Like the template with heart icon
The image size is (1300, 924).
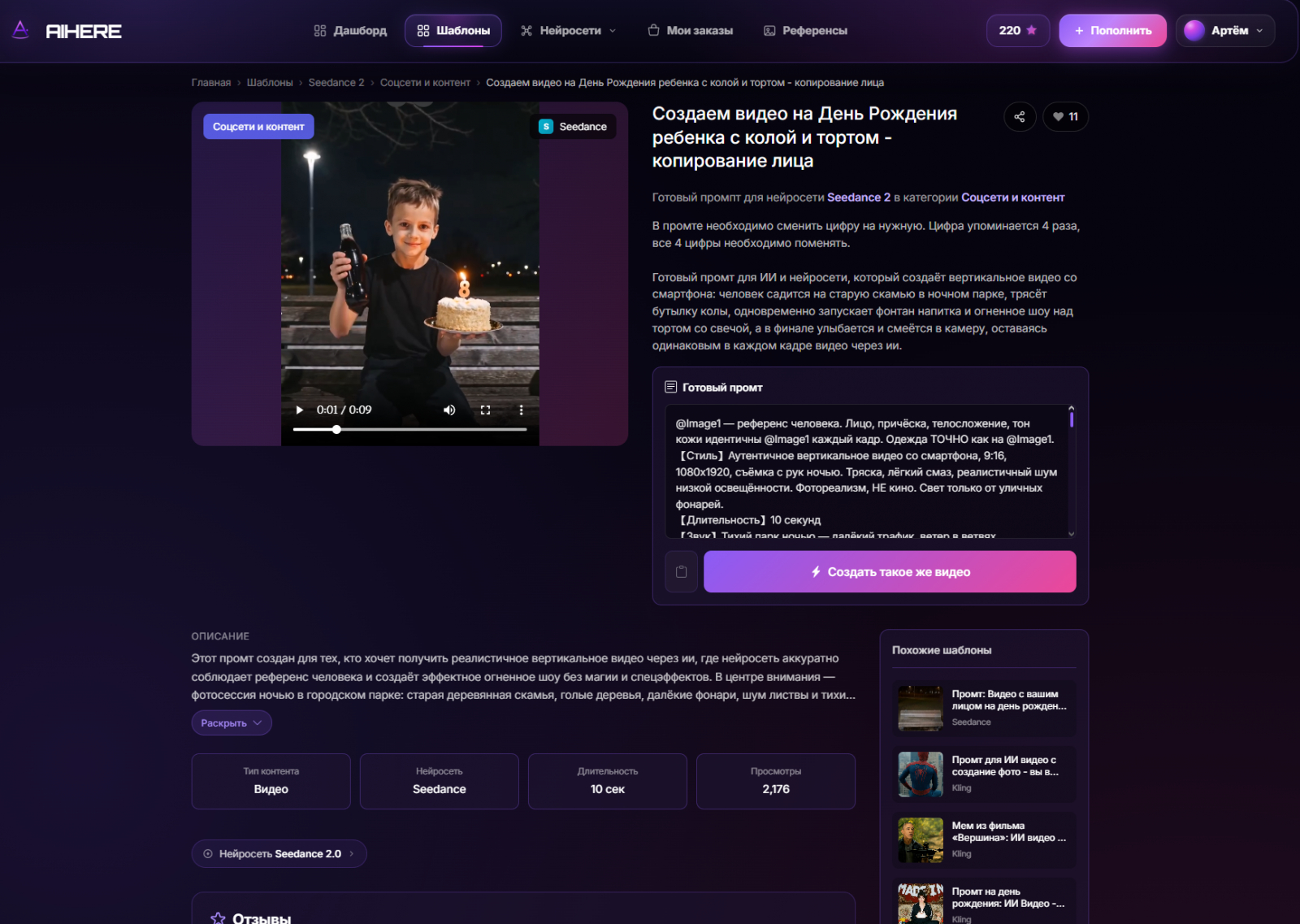1065,117
